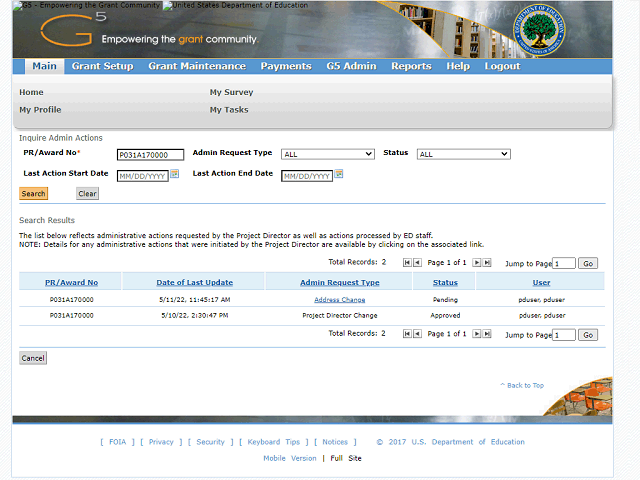Open the Payments menu
Viewport: 640px width, 480px height.
(x=286, y=66)
